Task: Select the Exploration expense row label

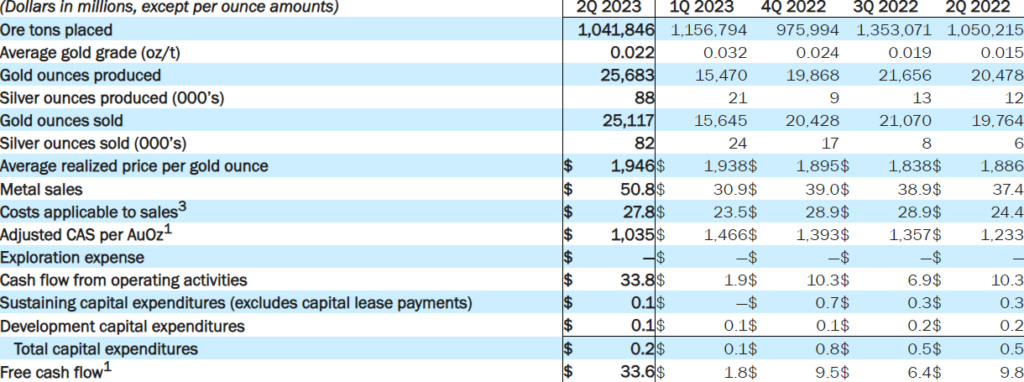Action: (72, 257)
